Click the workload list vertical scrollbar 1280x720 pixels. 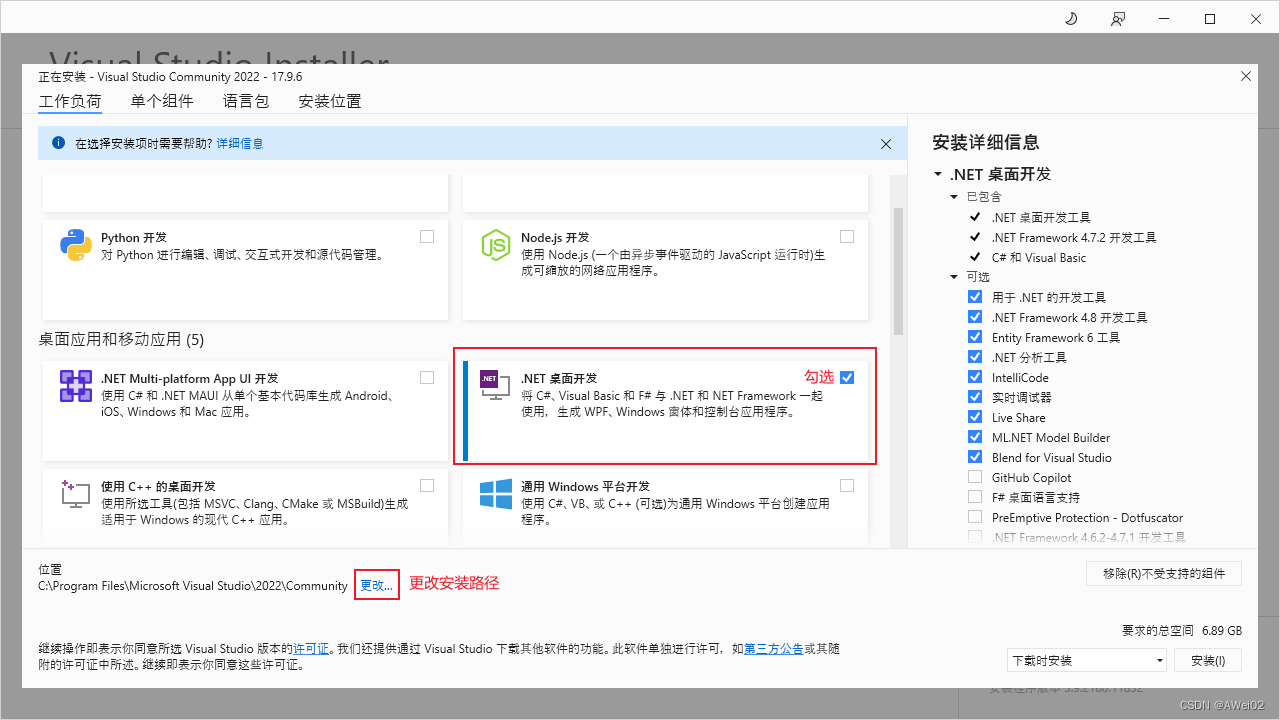pos(898,270)
